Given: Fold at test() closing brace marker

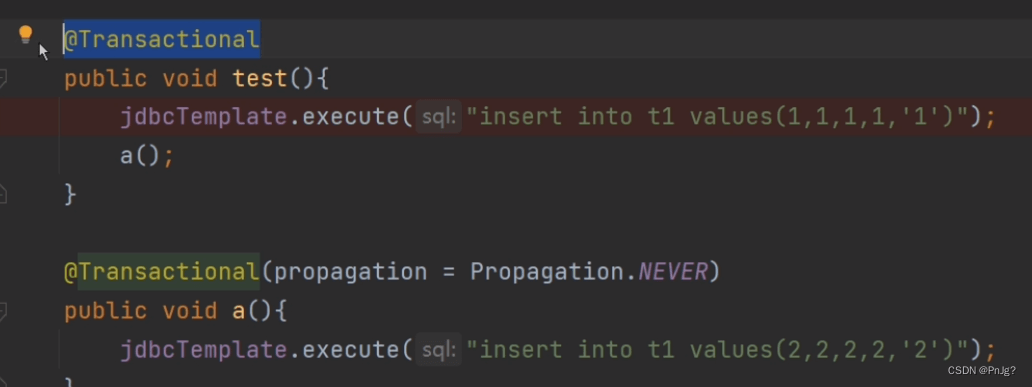Looking at the screenshot, I should 3,194.
